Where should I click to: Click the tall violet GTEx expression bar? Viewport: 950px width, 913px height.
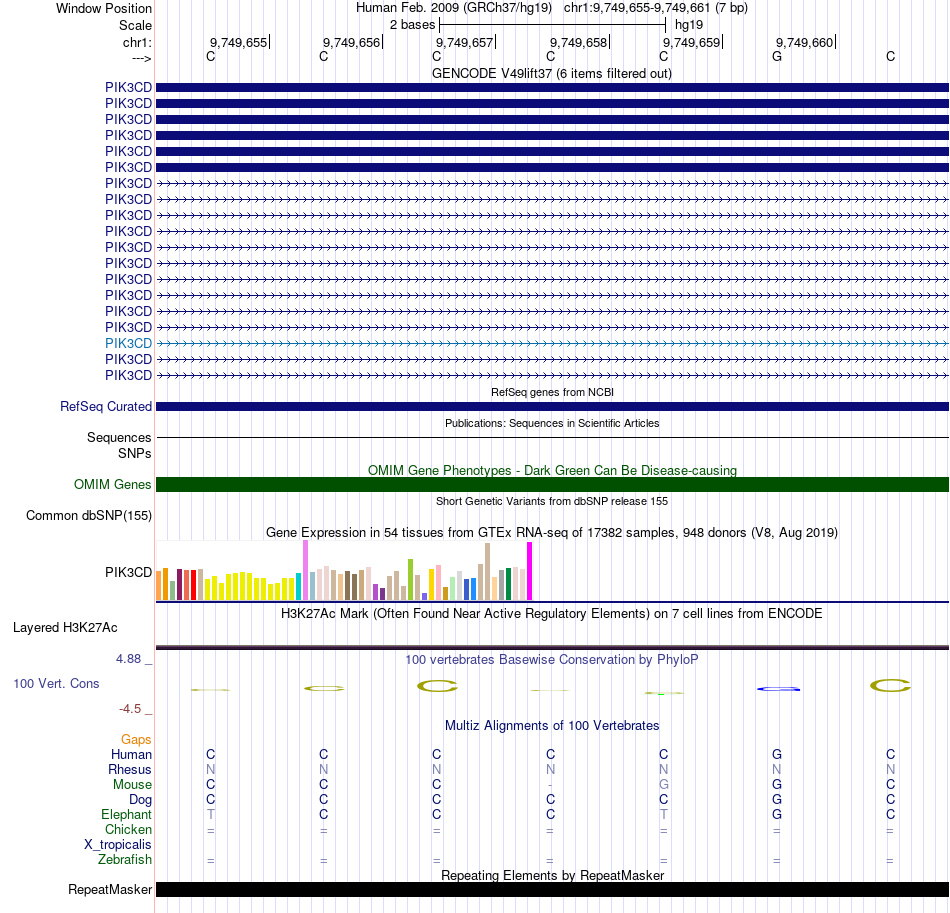(305, 570)
